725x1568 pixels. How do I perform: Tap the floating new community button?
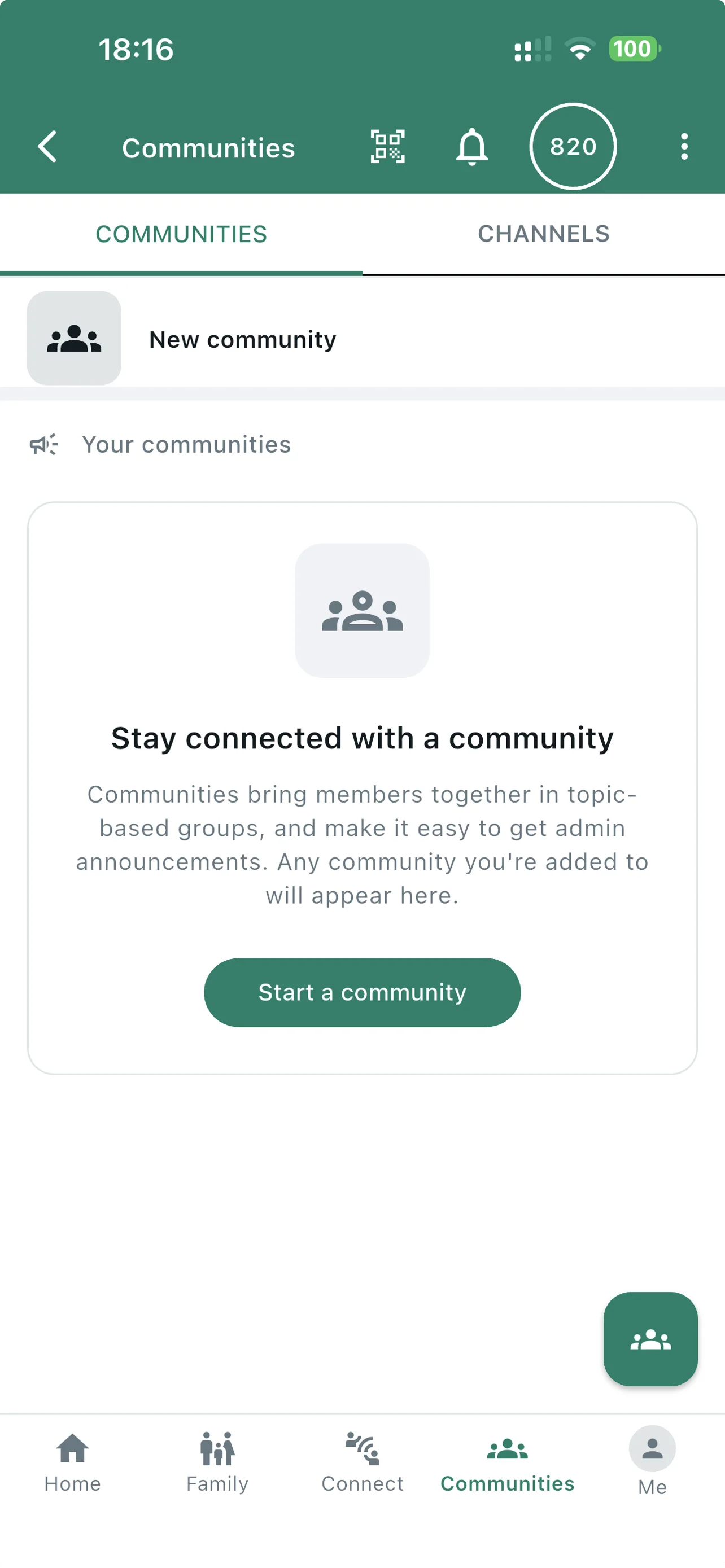click(x=650, y=1339)
